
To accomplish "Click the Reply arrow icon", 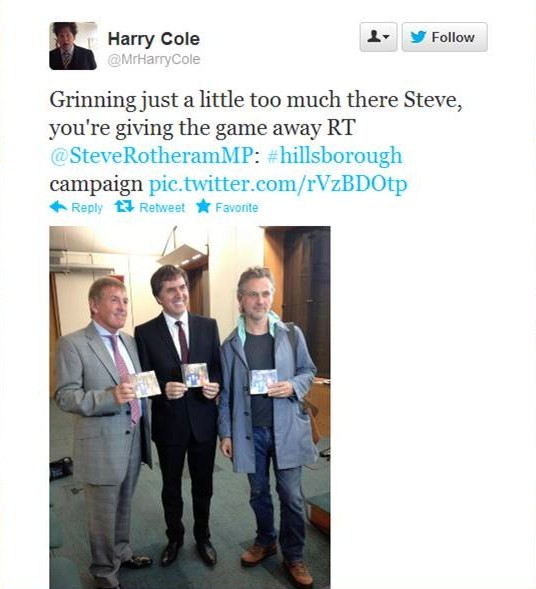I will [x=58, y=207].
